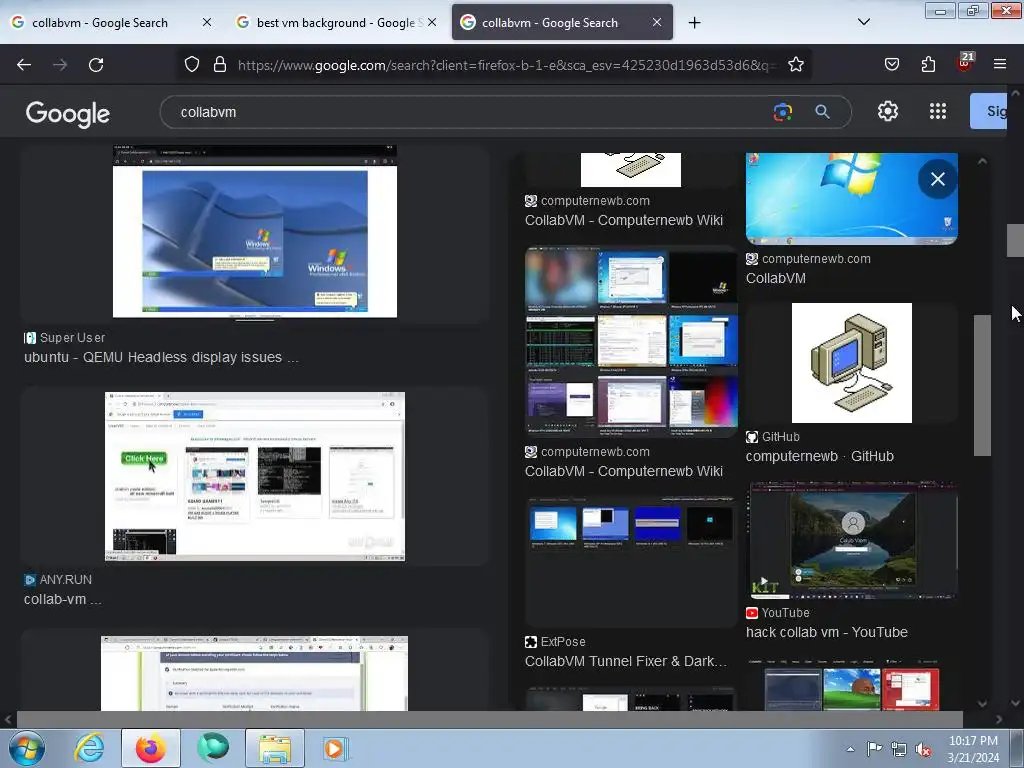Viewport: 1024px width, 768px height.
Task: Open the uBlock extension with badge 21
Action: tap(965, 63)
